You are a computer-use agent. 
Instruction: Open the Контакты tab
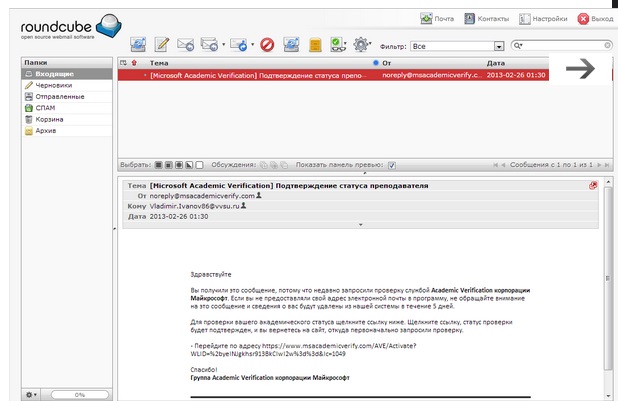[x=486, y=19]
